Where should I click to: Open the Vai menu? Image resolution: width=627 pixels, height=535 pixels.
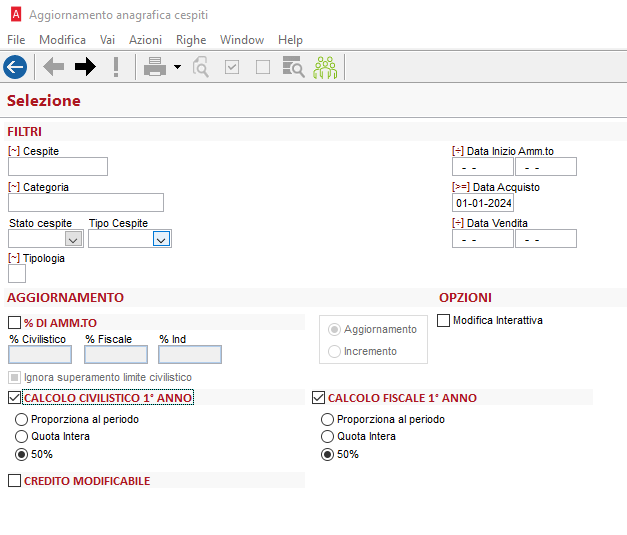[107, 40]
